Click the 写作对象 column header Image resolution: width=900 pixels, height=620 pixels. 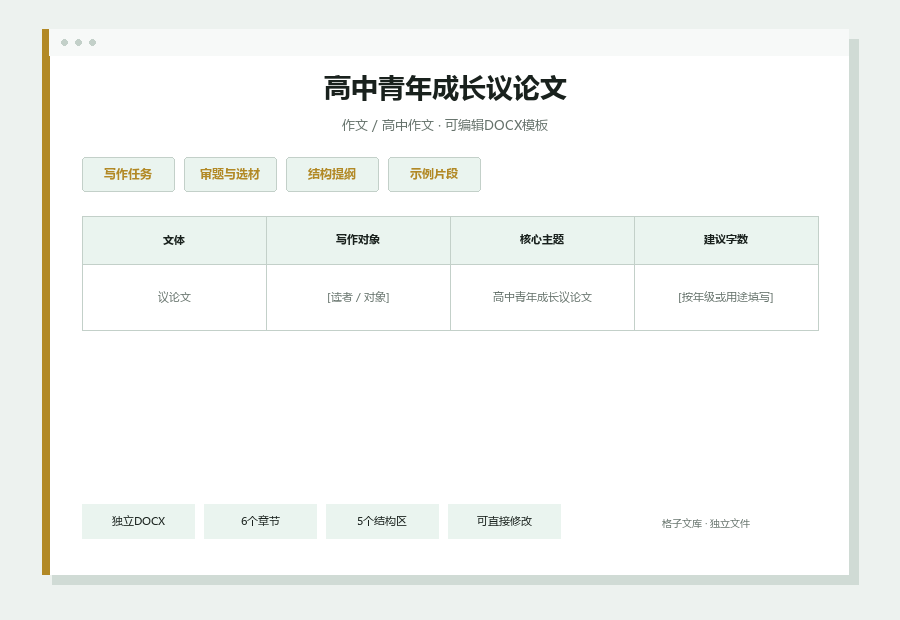pyautogui.click(x=358, y=241)
